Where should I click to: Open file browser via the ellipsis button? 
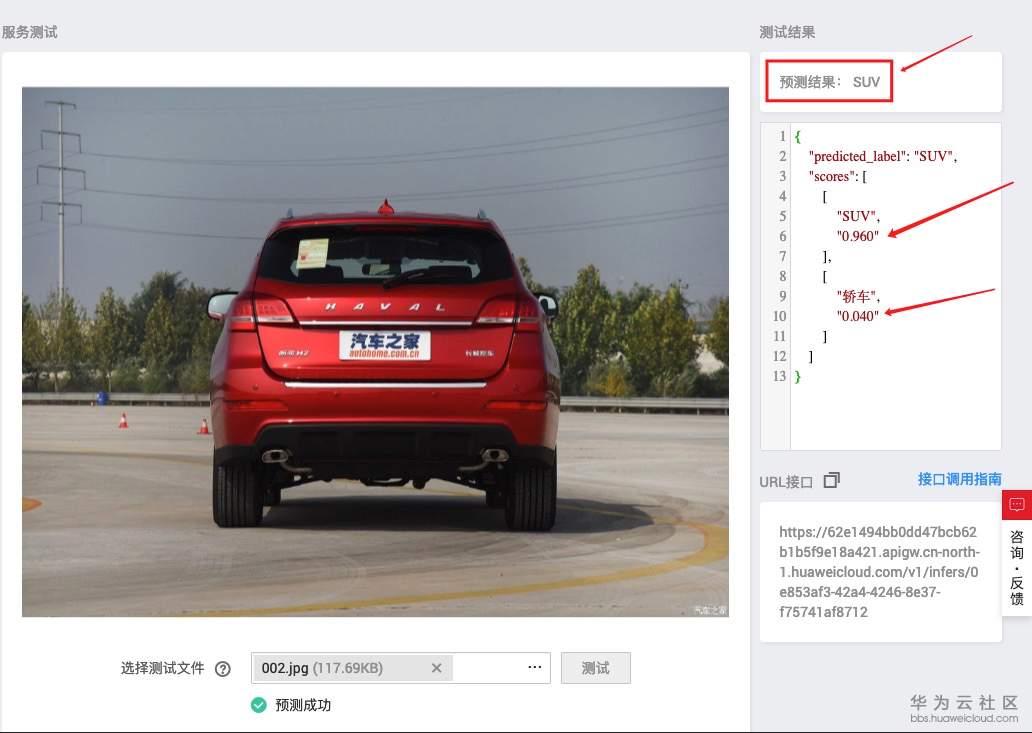pyautogui.click(x=534, y=667)
